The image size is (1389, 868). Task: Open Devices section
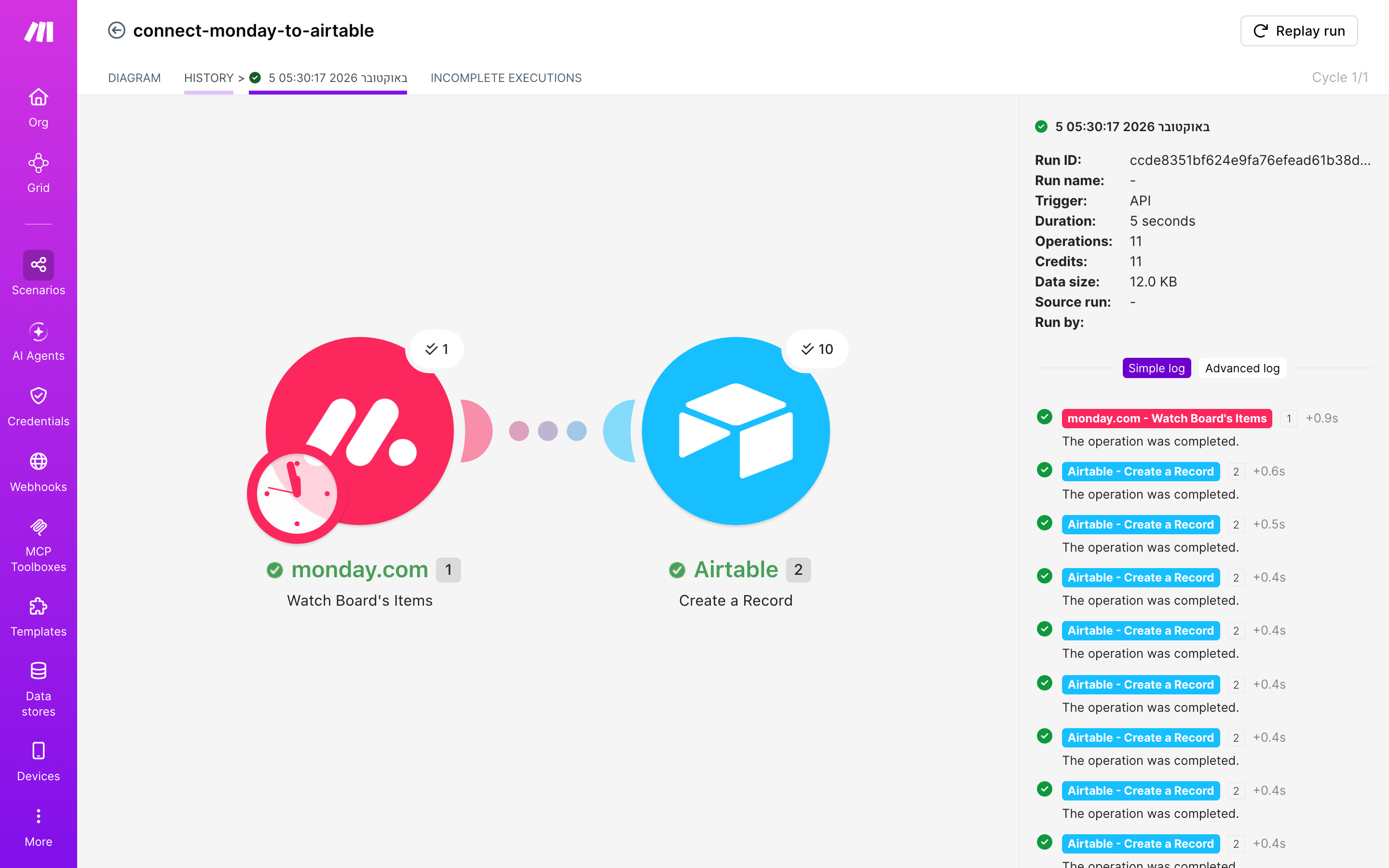(39, 762)
